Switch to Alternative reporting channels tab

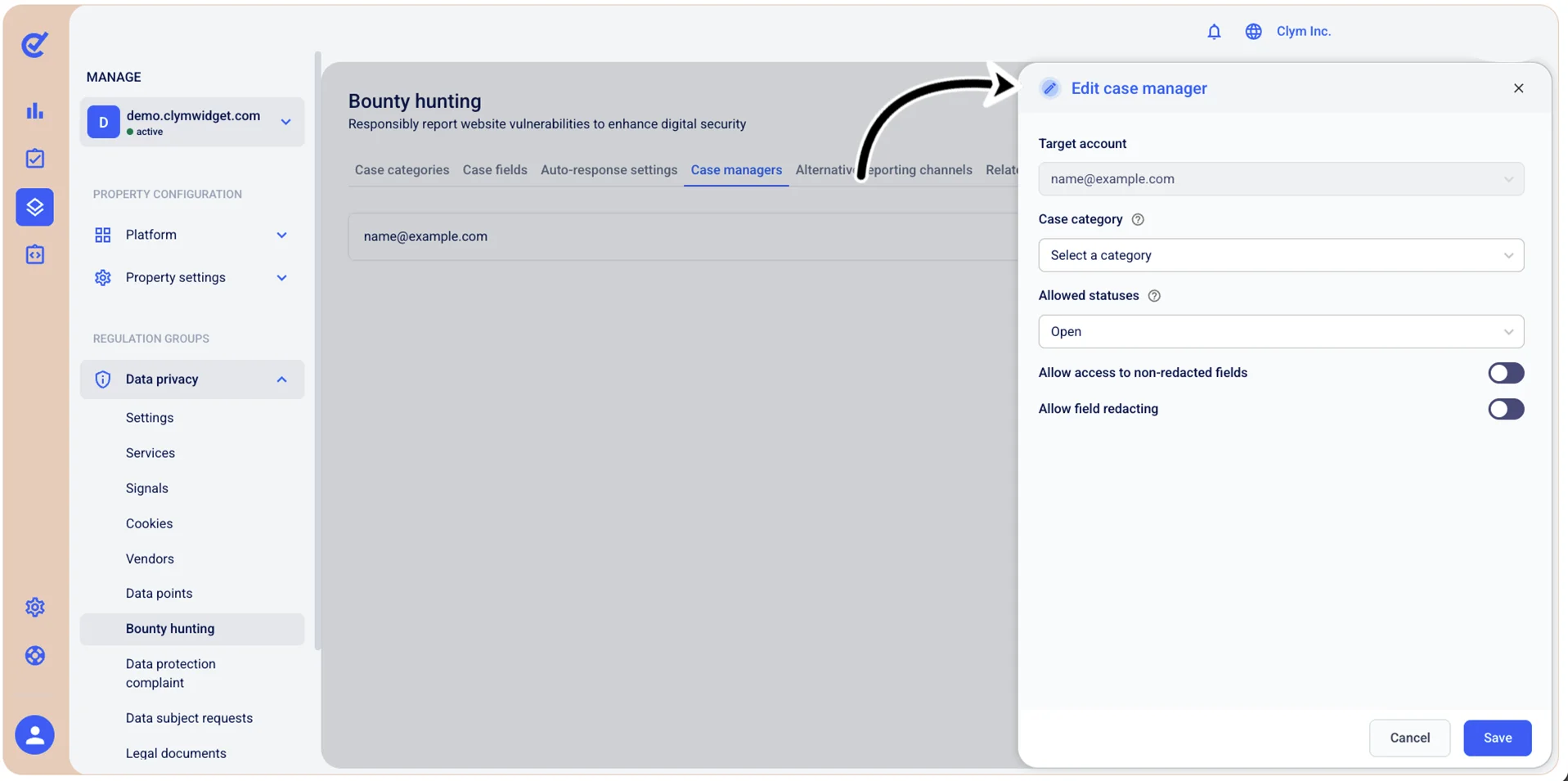point(883,170)
